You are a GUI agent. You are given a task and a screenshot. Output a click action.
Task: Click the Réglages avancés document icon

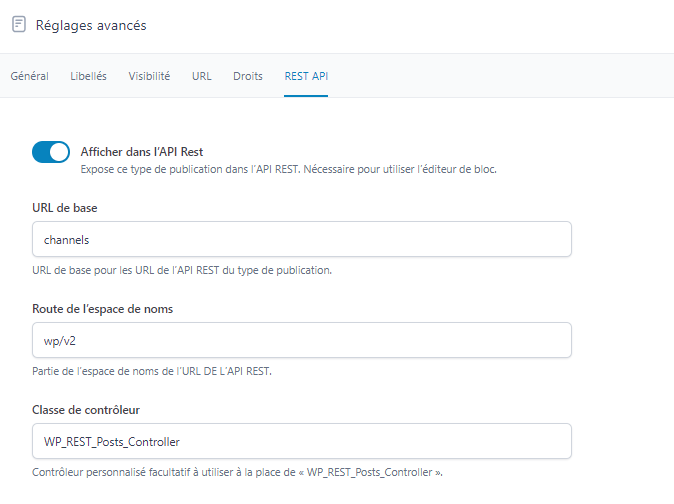click(19, 25)
